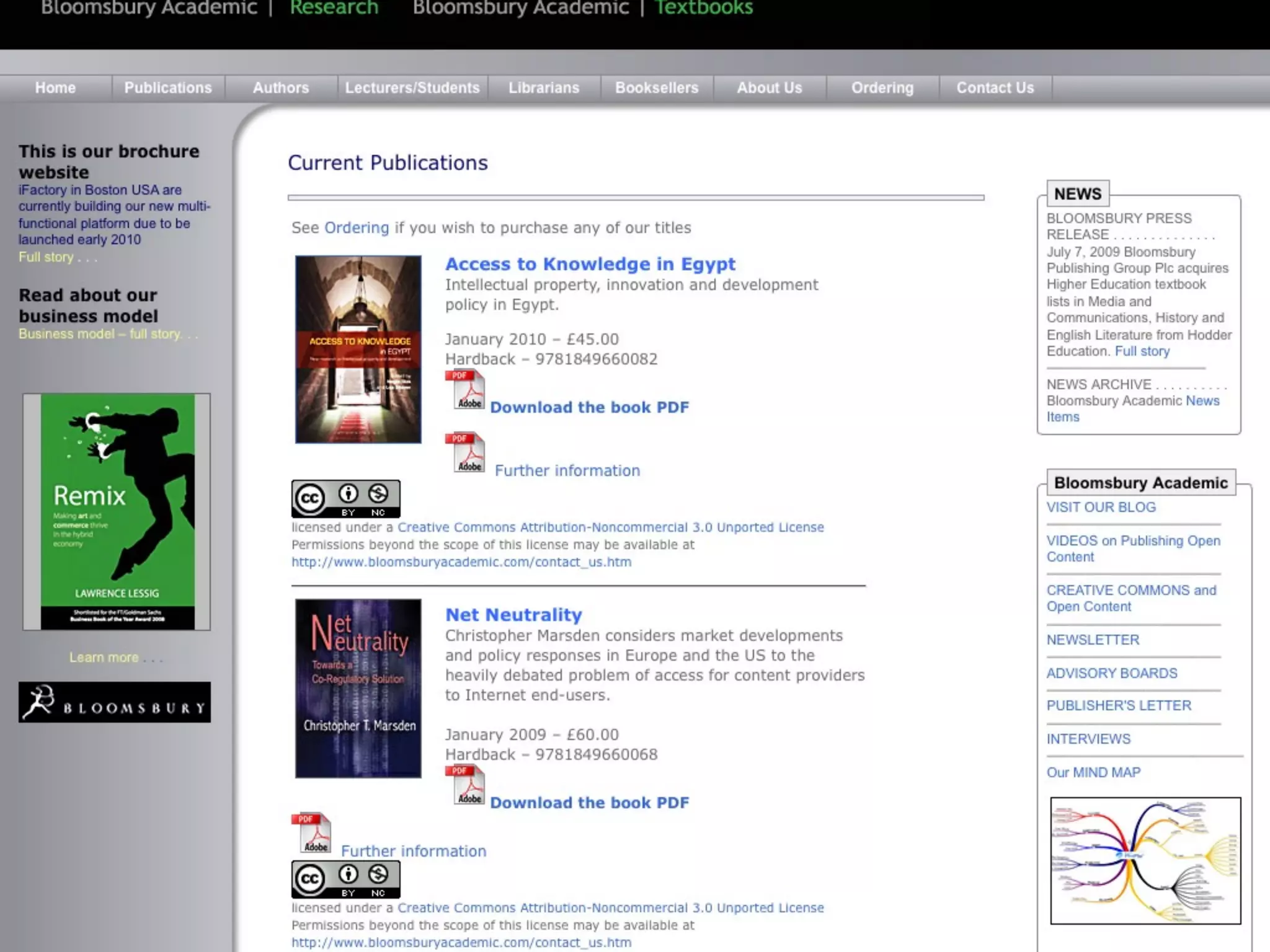Click the Net Neutrality title link
The width and height of the screenshot is (1270, 952).
tap(513, 615)
